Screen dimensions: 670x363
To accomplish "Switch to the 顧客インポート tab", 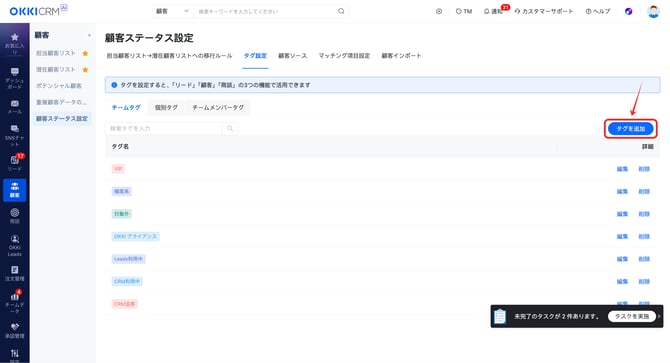I will tap(401, 56).
